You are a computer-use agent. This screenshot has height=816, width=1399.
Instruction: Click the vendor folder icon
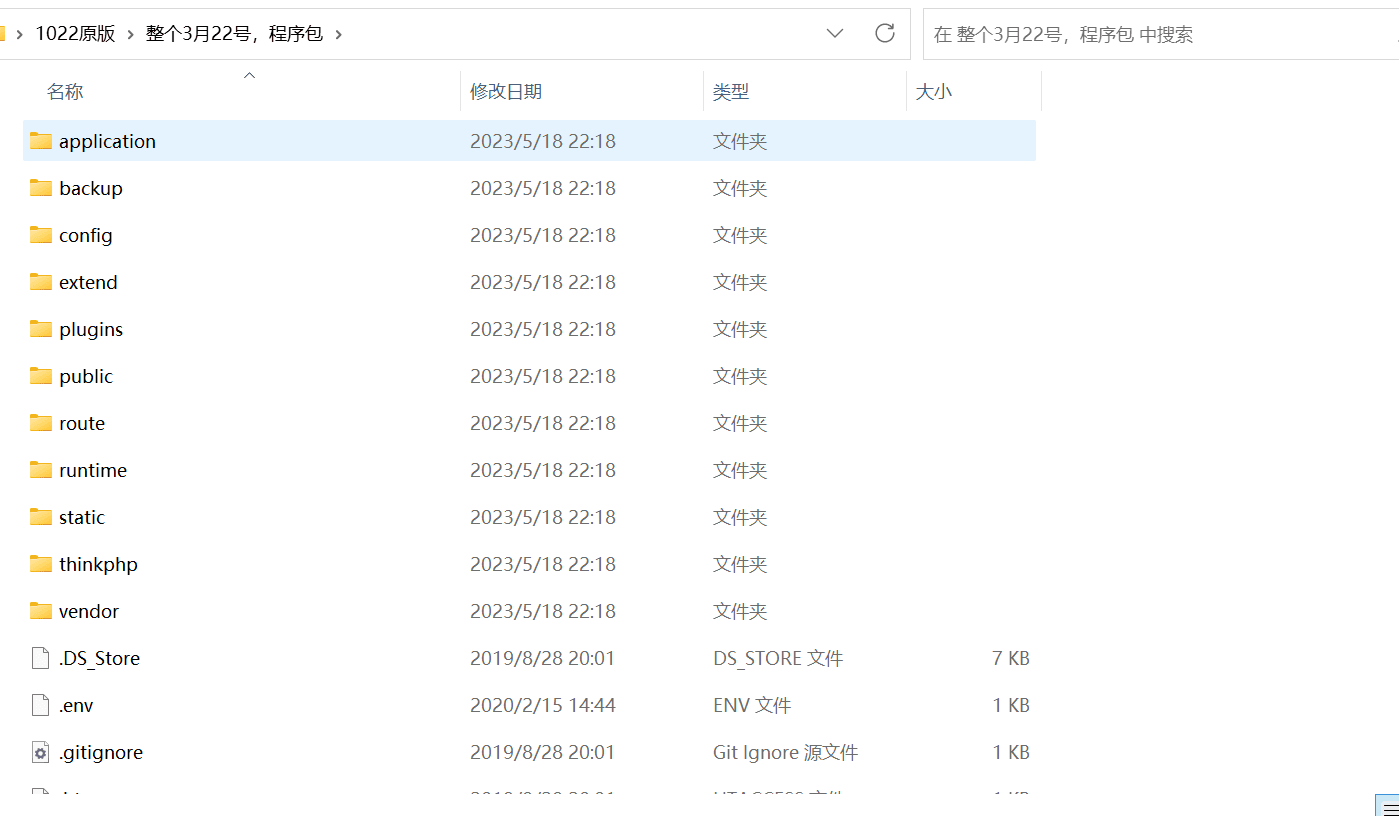41,611
